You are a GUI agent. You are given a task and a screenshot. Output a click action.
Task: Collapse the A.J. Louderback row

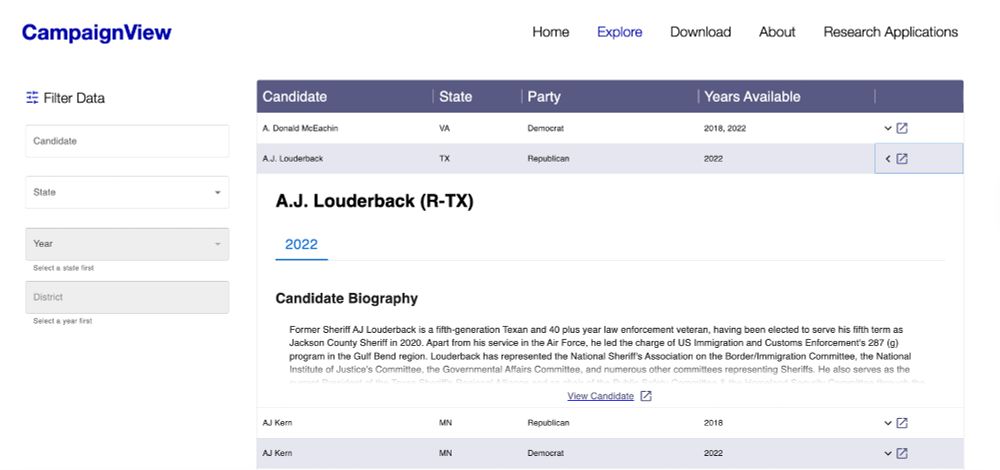tap(888, 159)
